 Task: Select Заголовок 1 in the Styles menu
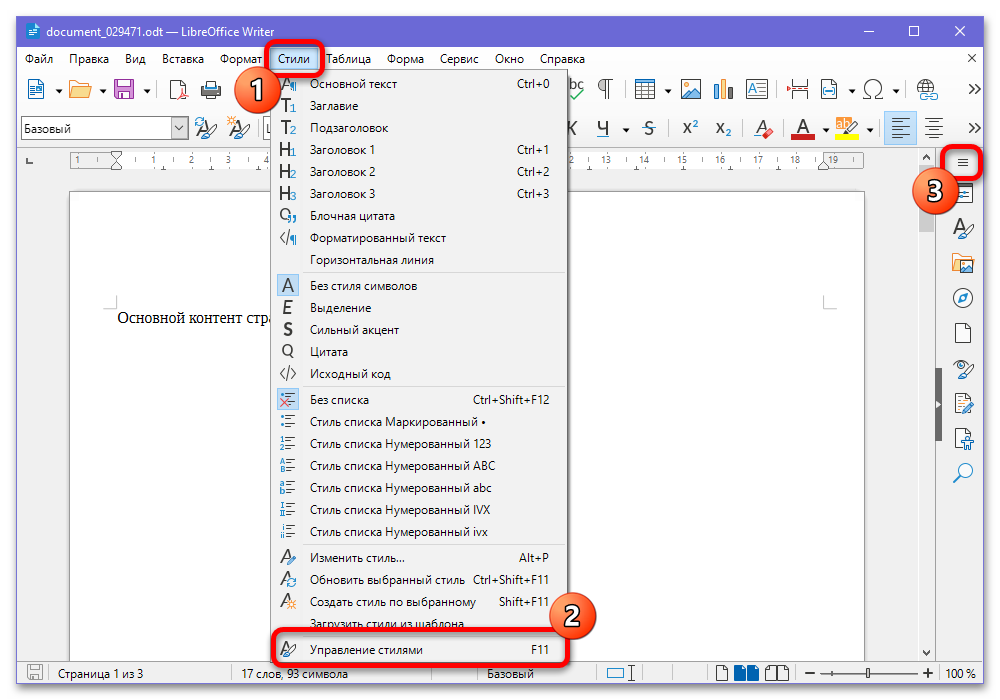(419, 150)
